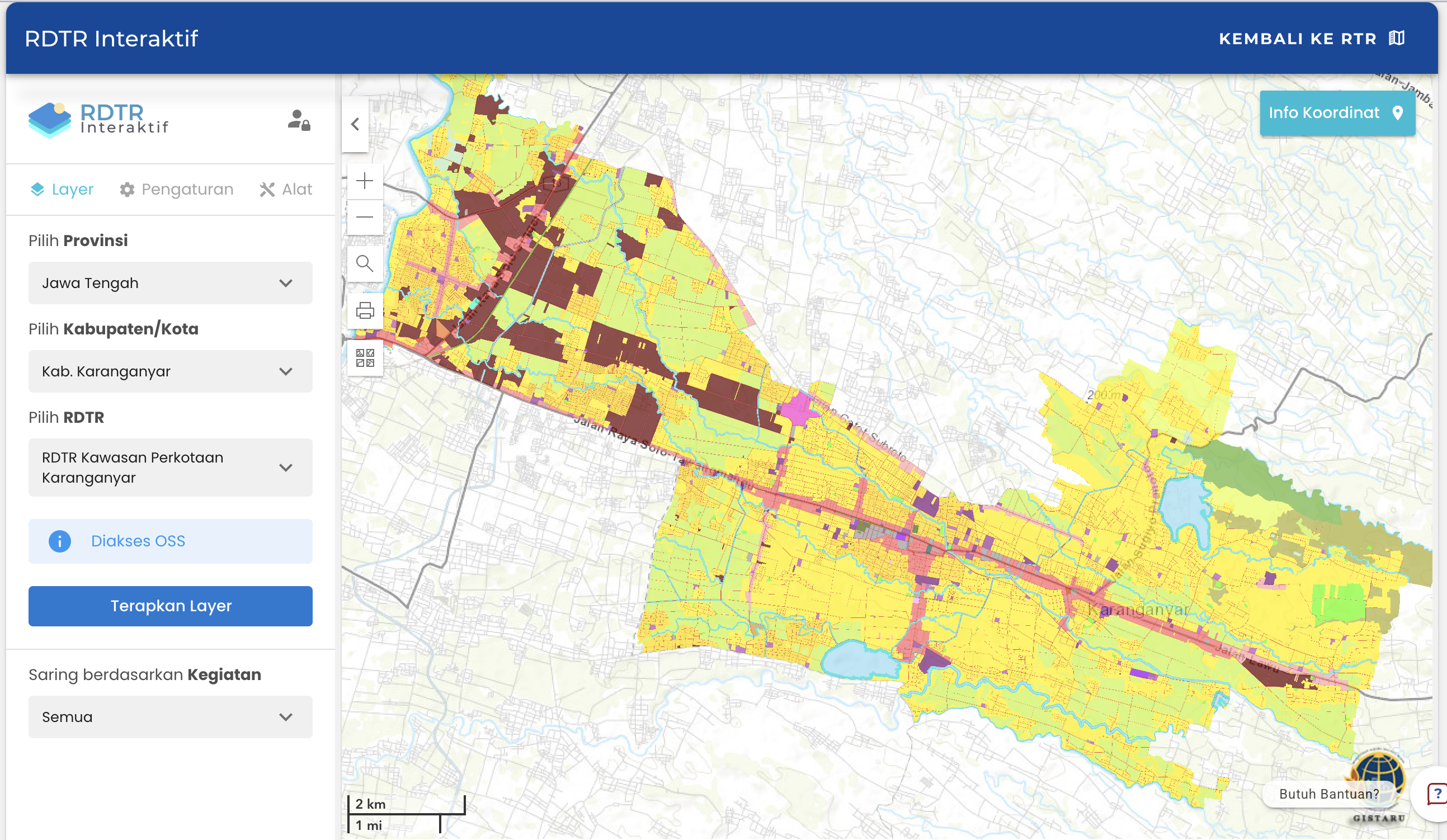The image size is (1447, 840).
Task: Click the Terapkan Layer button
Action: pos(170,606)
